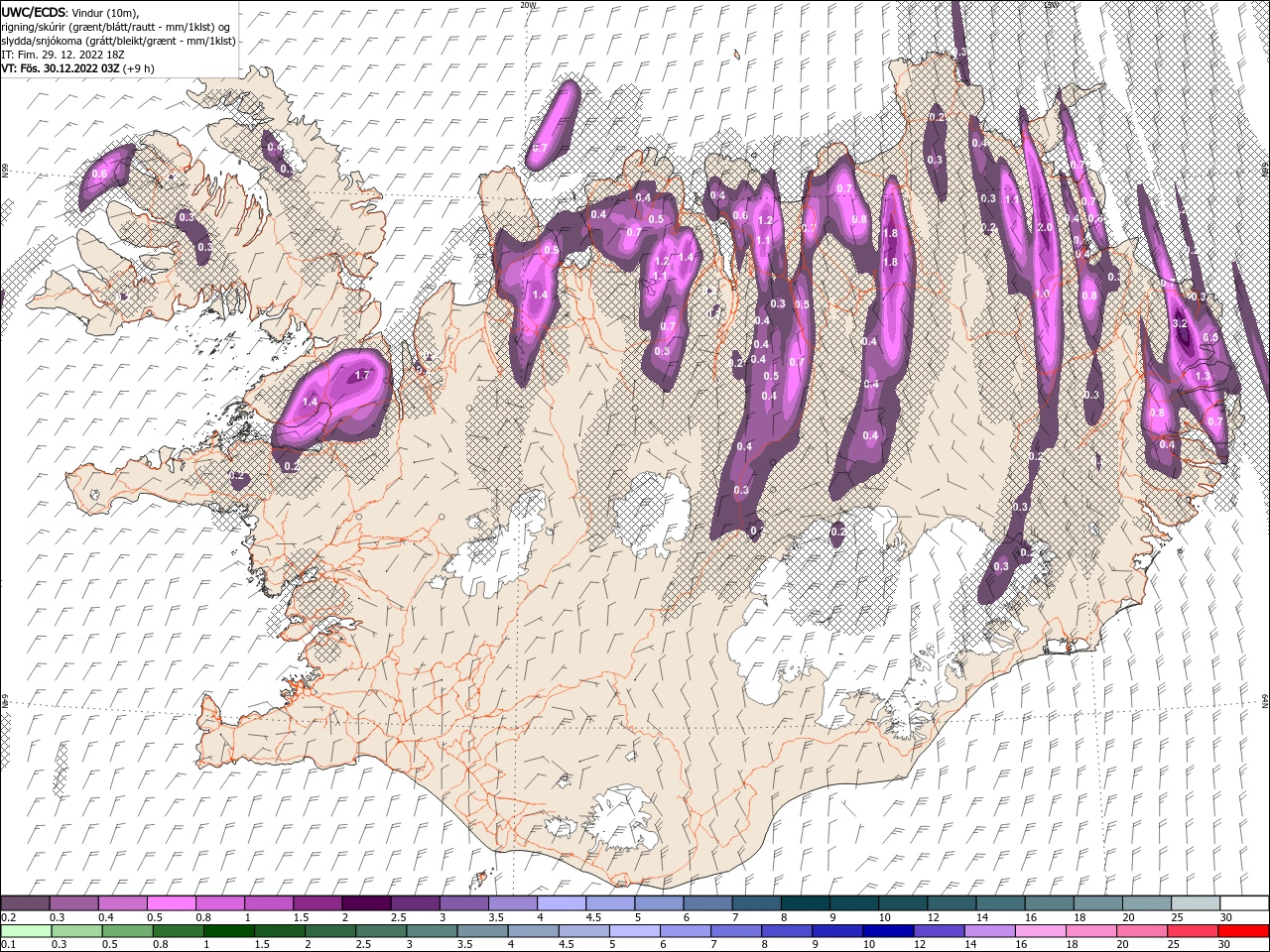Click the 3.2 snowfall value in the east
Image resolution: width=1270 pixels, height=952 pixels.
tap(1181, 324)
